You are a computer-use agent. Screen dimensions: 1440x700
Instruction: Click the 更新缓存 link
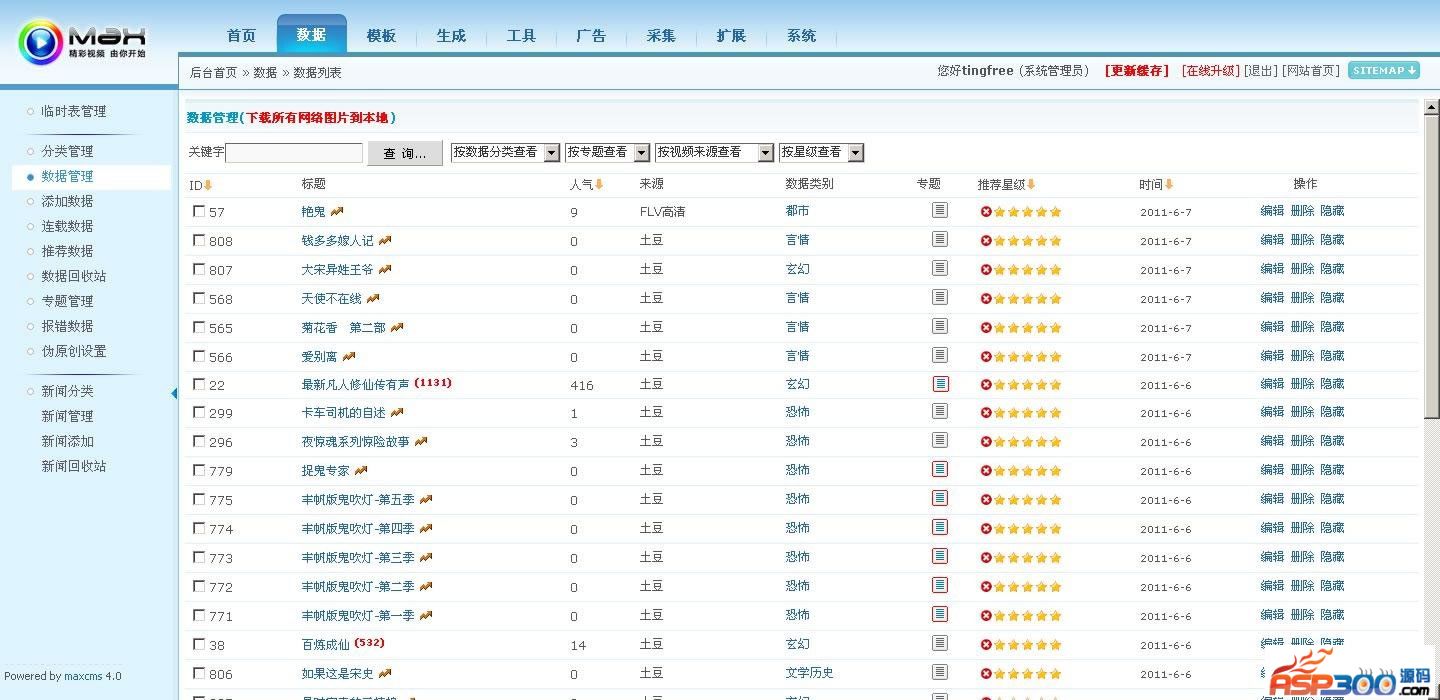(x=1136, y=71)
